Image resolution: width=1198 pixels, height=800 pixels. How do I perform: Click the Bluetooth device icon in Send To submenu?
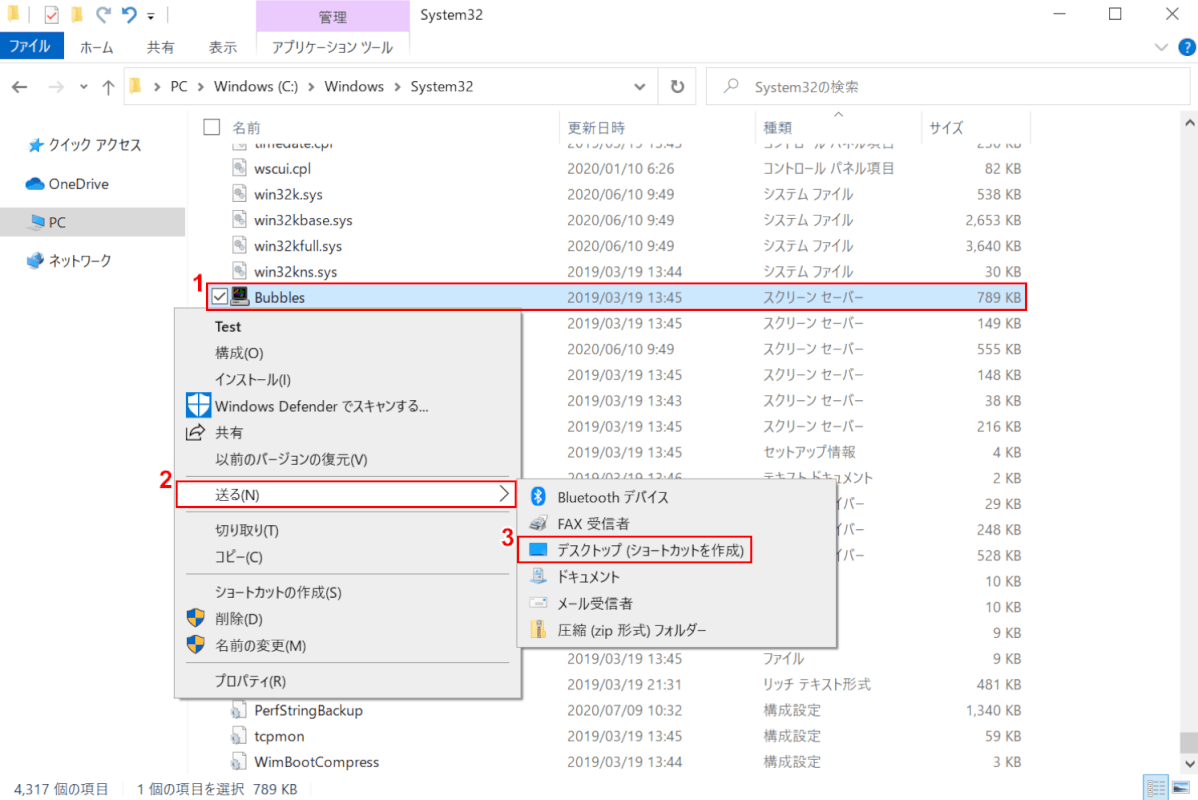[x=538, y=497]
